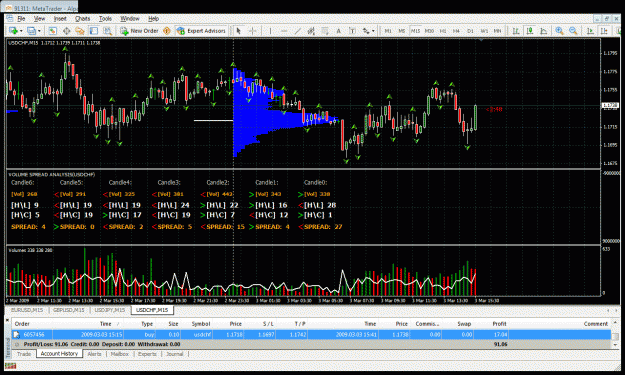Switch to the USDJPY,M15 chart tab
The width and height of the screenshot is (625, 375).
(x=110, y=310)
